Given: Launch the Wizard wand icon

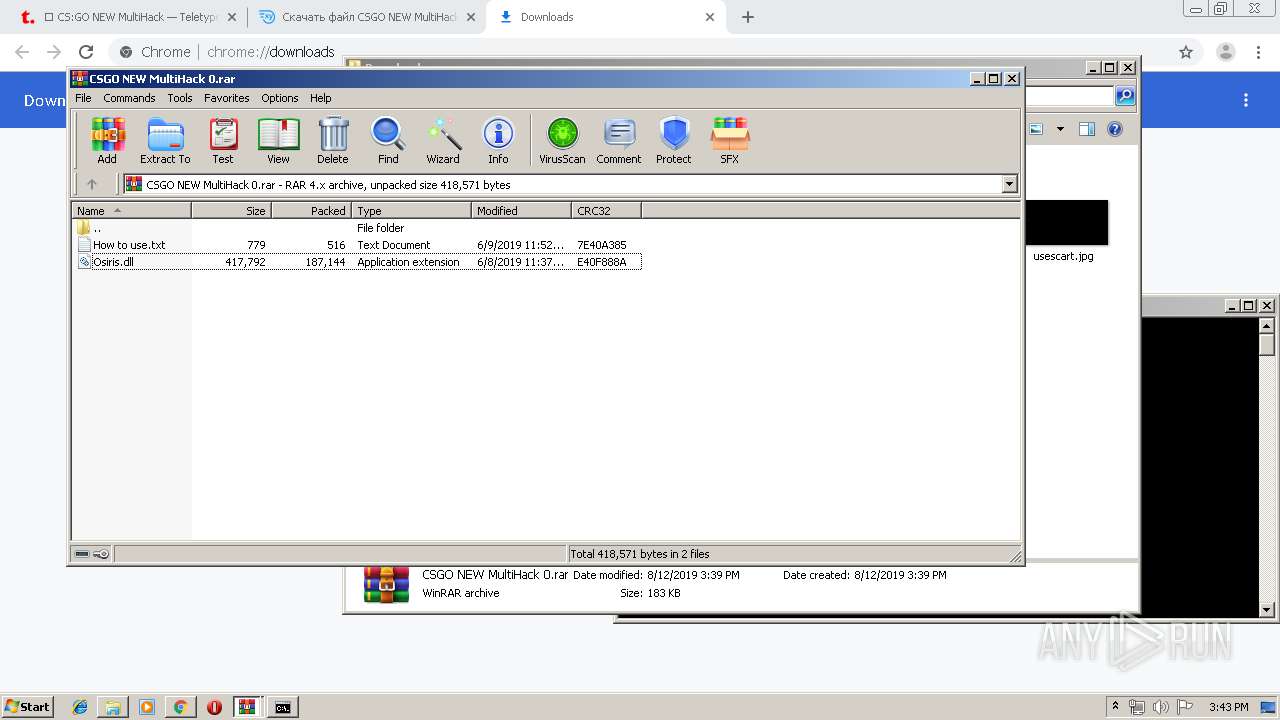Looking at the screenshot, I should pos(443,140).
